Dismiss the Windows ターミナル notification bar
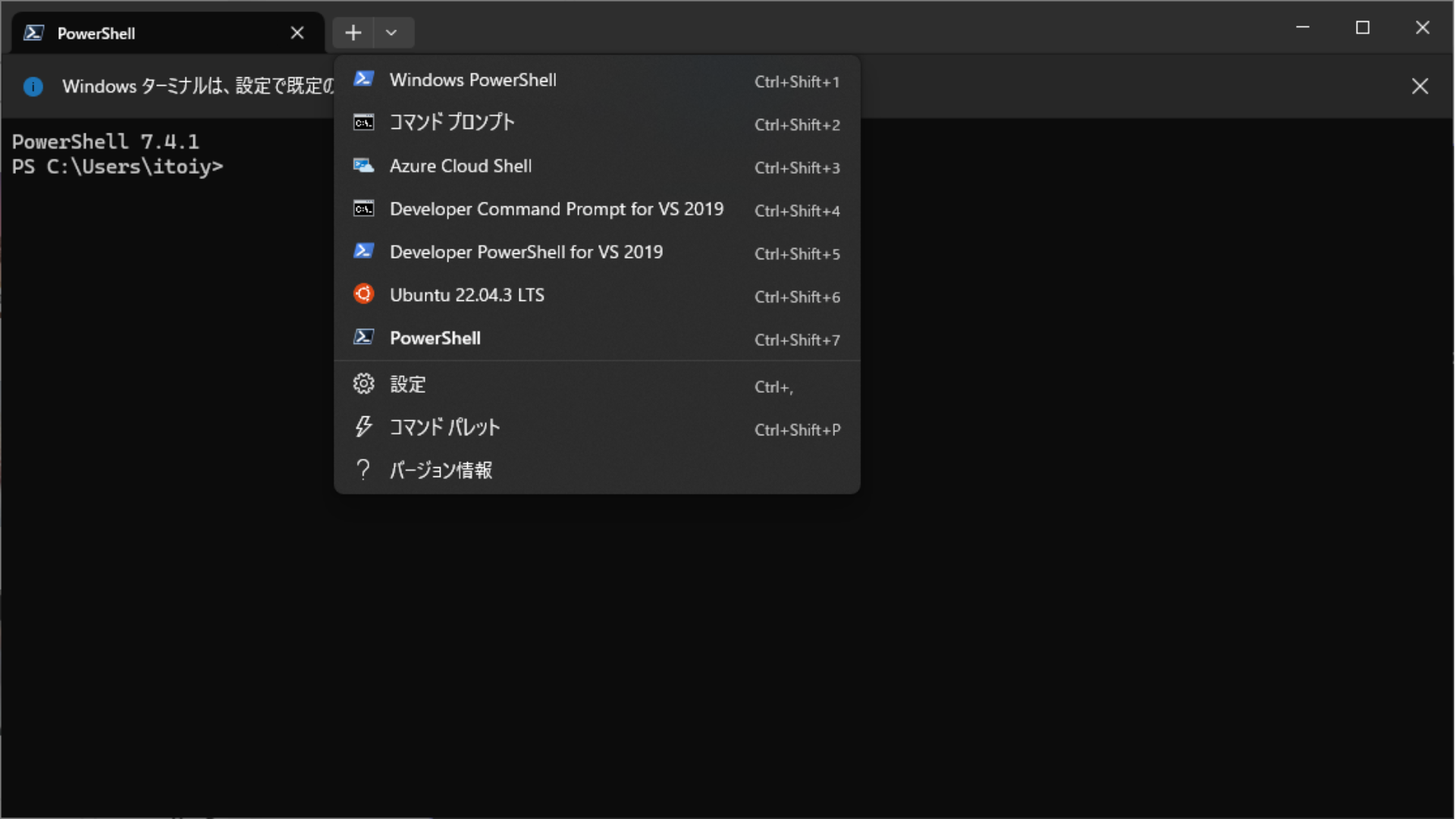Viewport: 1456px width, 819px height. point(1420,86)
